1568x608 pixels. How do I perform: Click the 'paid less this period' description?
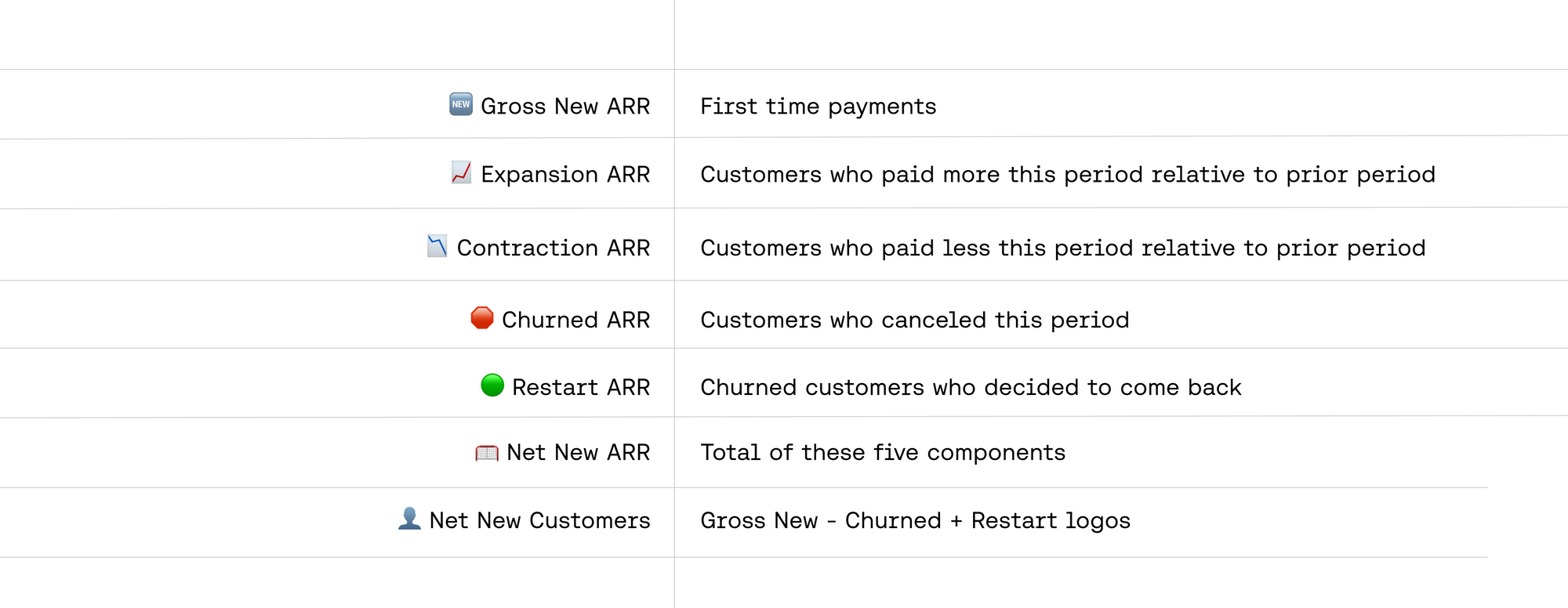pyautogui.click(x=1063, y=248)
